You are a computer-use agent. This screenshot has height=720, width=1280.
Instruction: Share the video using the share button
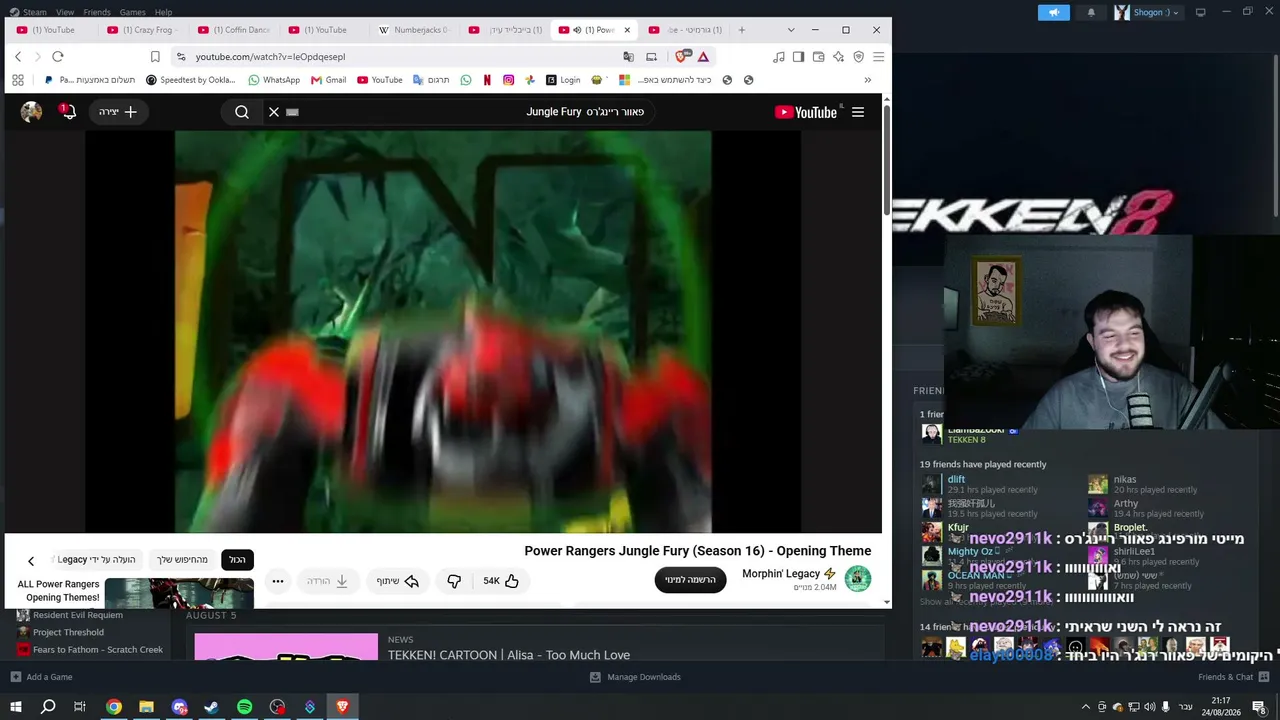(398, 581)
